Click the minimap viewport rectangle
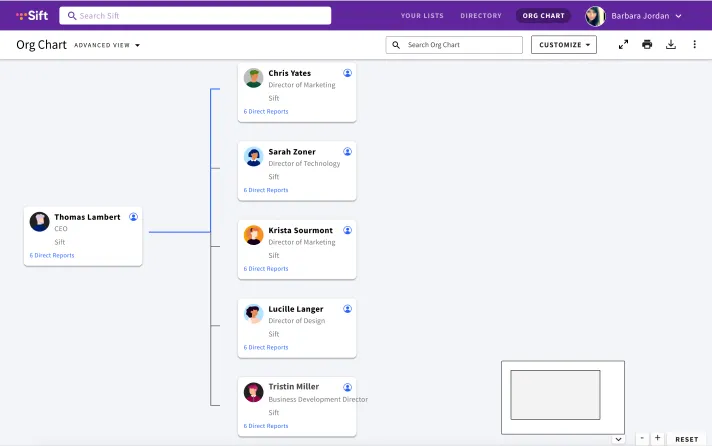 click(x=555, y=395)
